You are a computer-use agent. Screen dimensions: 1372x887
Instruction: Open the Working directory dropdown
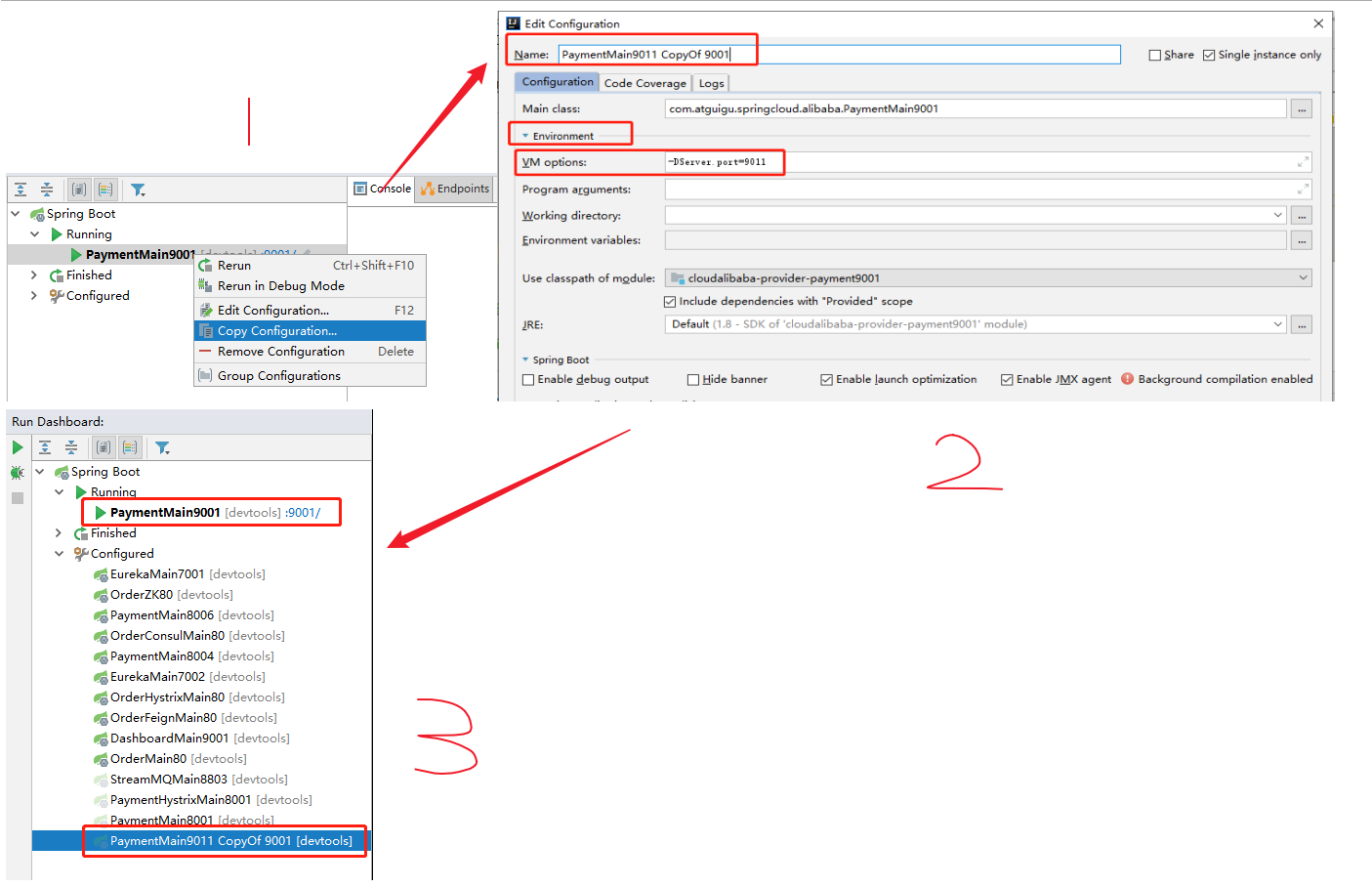[x=1277, y=215]
